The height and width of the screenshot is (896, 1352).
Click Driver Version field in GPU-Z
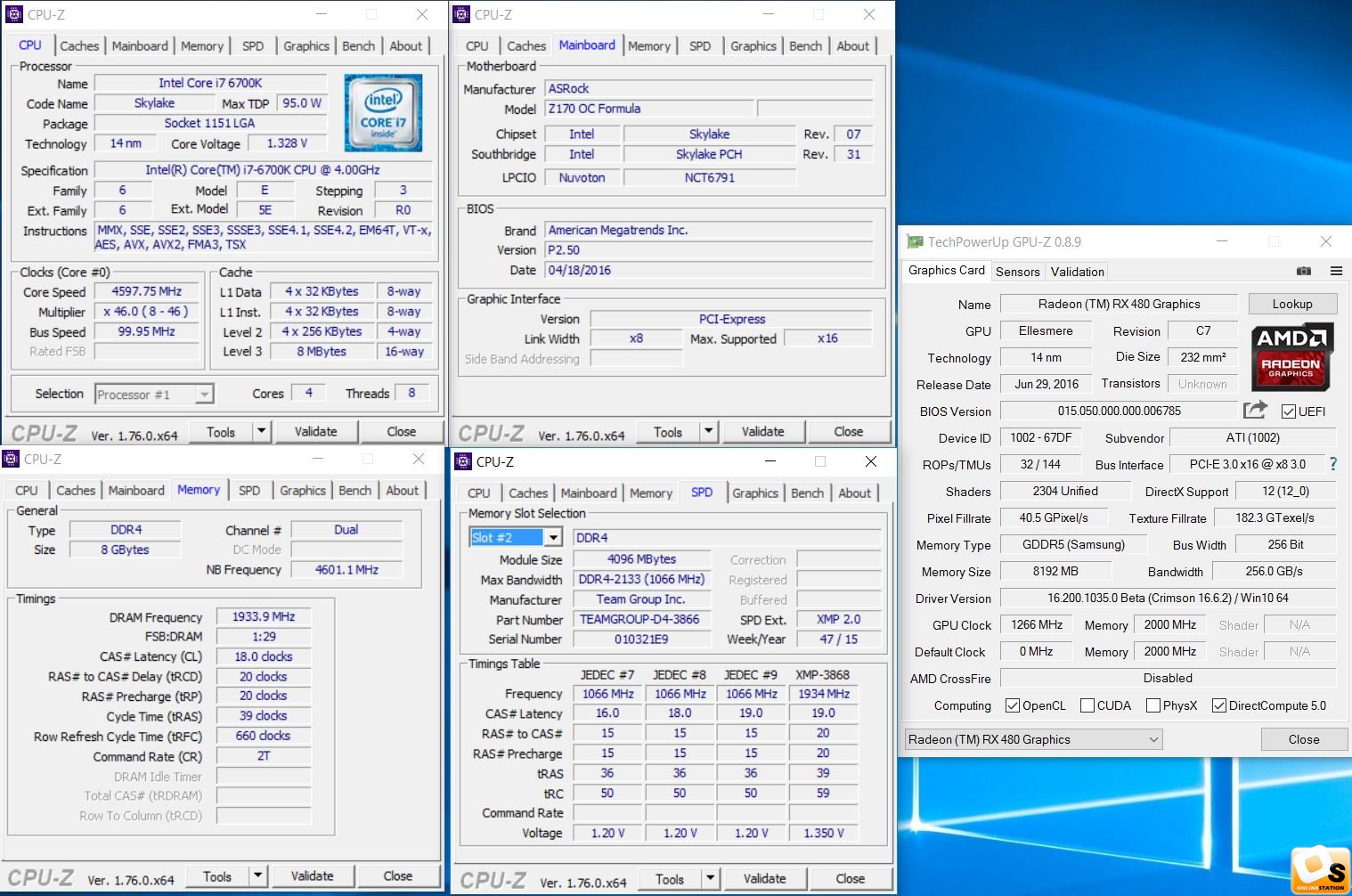point(1168,598)
